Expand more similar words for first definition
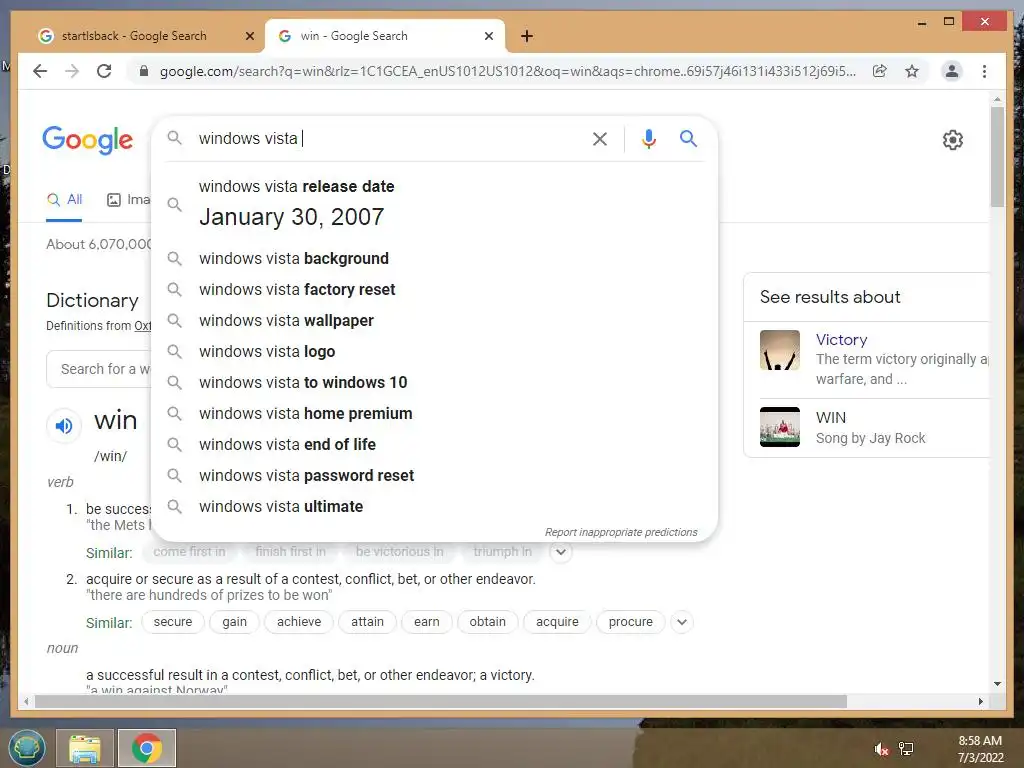This screenshot has width=1024, height=768. [x=560, y=552]
